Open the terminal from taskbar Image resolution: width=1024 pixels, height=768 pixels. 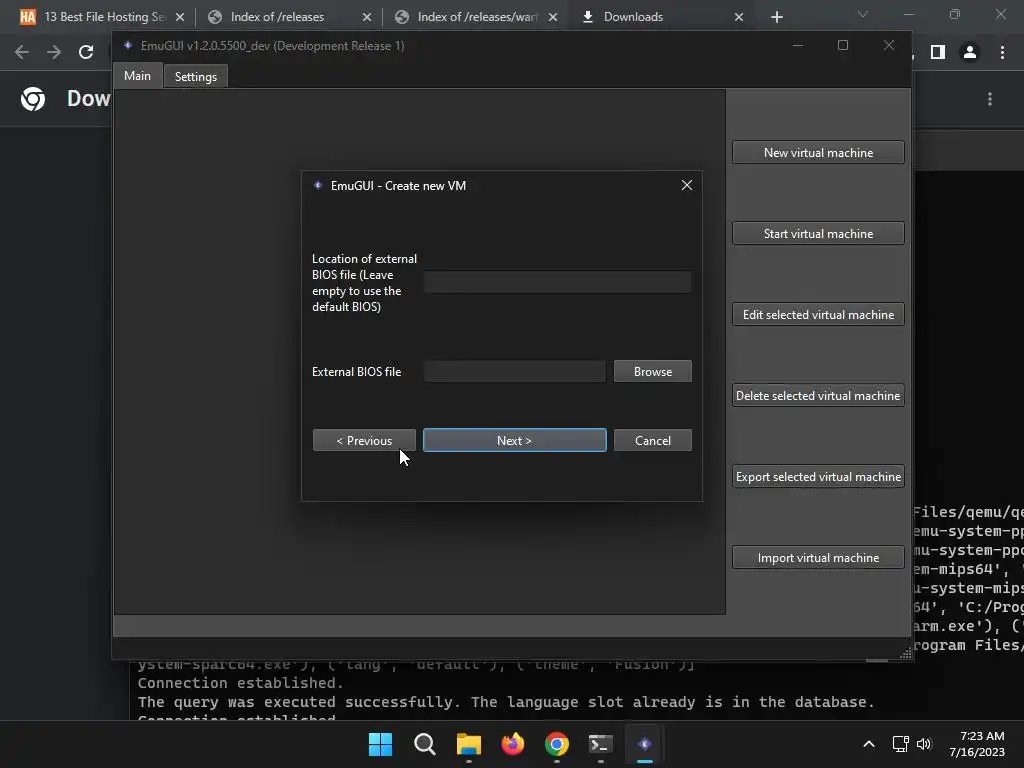point(601,744)
